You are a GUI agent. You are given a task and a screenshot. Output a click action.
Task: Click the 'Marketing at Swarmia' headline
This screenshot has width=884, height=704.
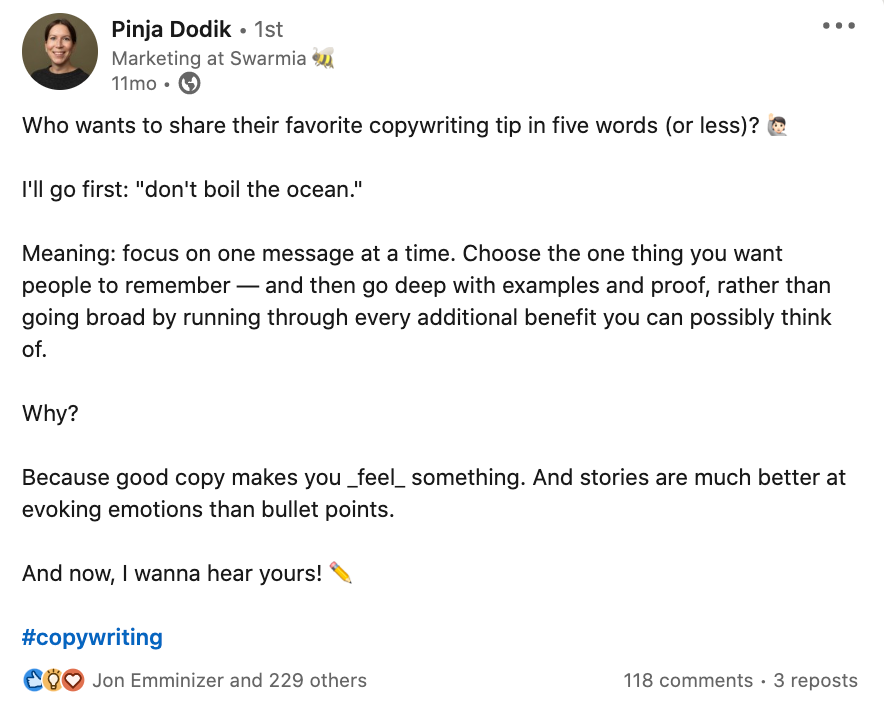(x=208, y=58)
